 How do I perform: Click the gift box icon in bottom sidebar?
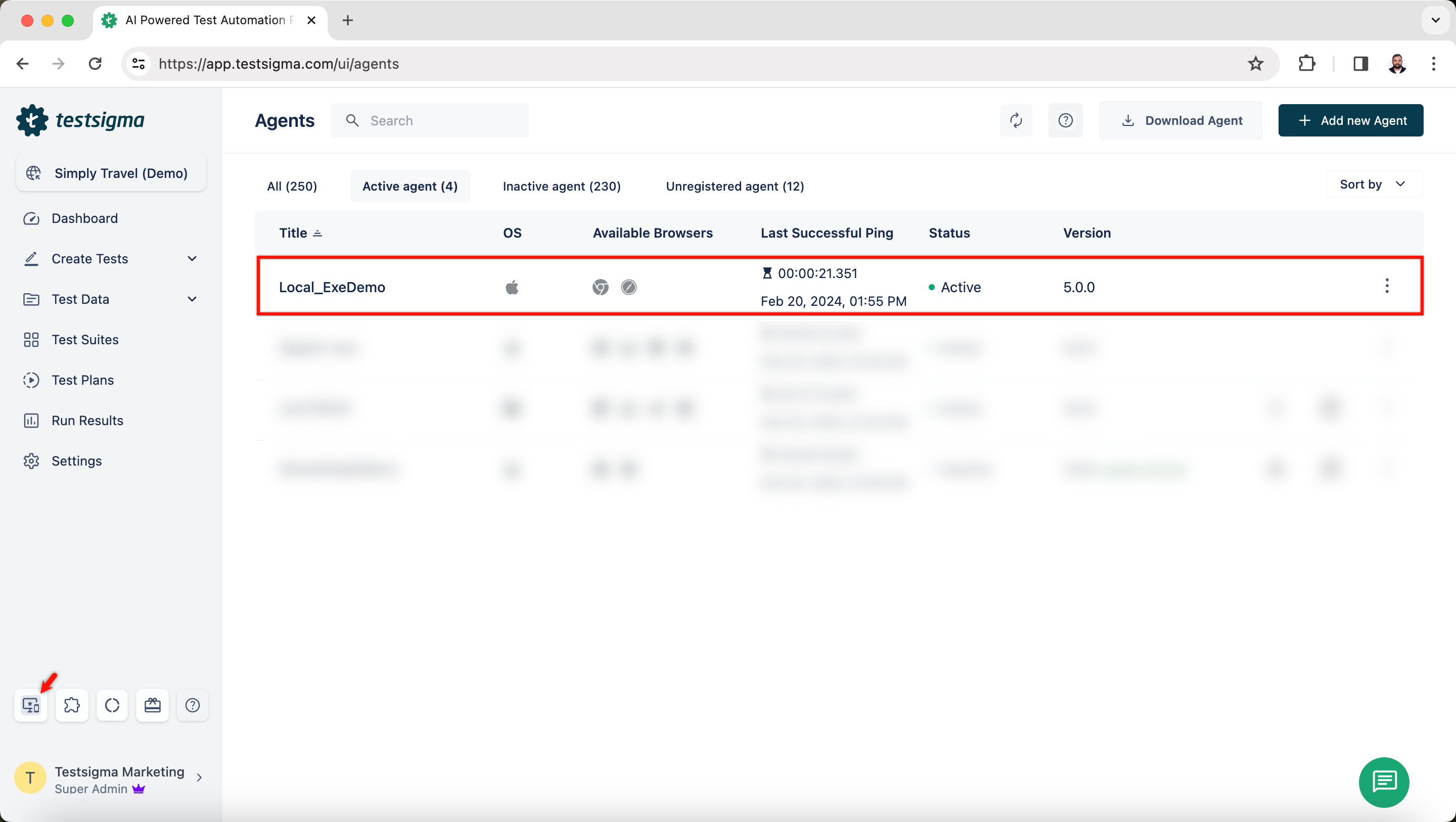click(153, 705)
